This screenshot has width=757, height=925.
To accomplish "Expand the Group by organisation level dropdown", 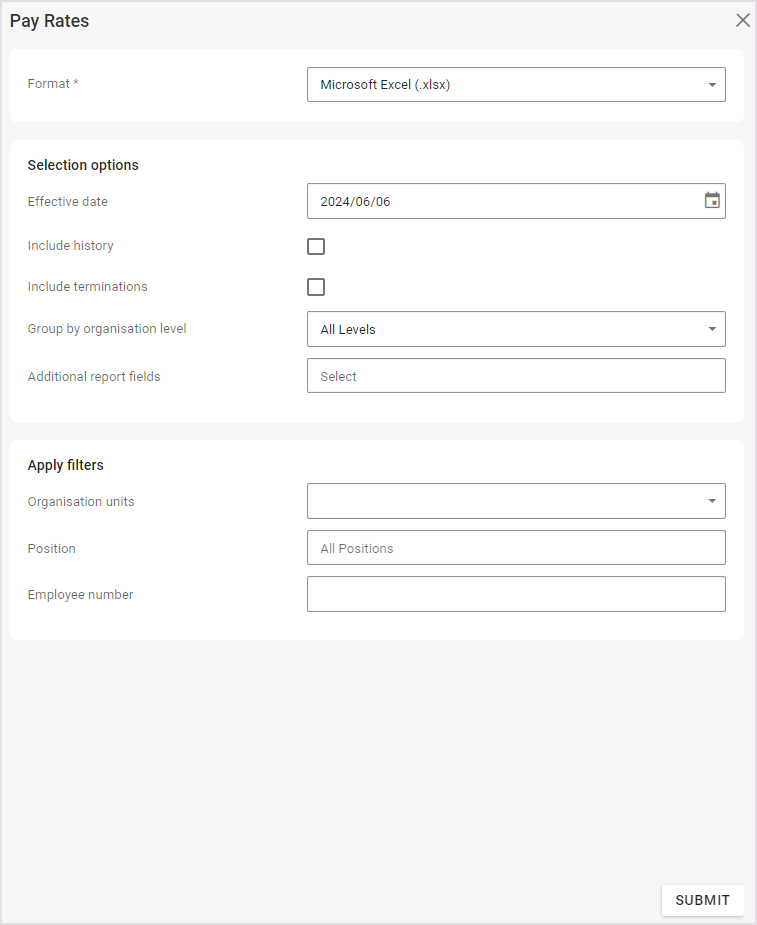I will 500,329.
